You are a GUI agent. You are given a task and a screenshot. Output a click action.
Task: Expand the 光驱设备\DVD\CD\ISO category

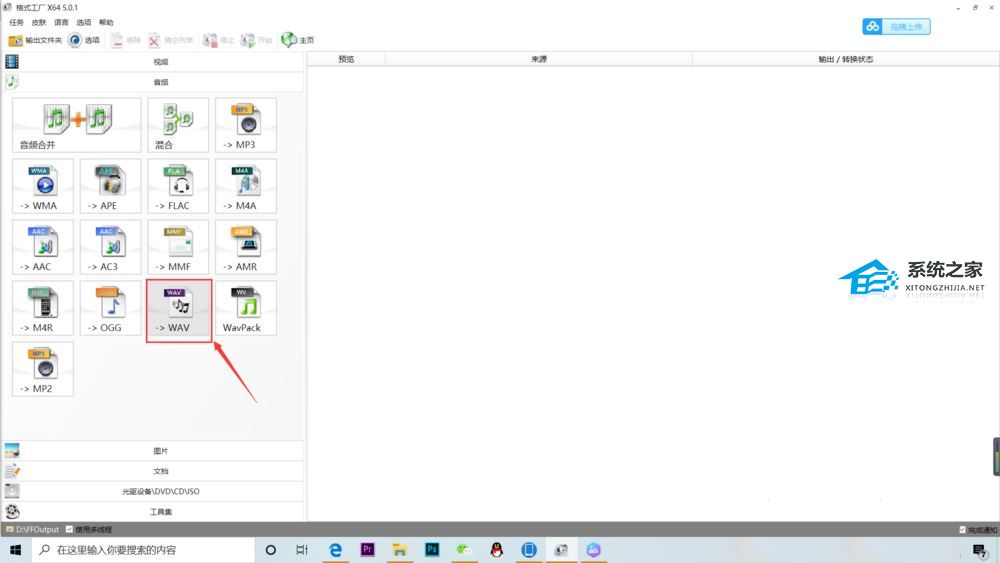(153, 492)
